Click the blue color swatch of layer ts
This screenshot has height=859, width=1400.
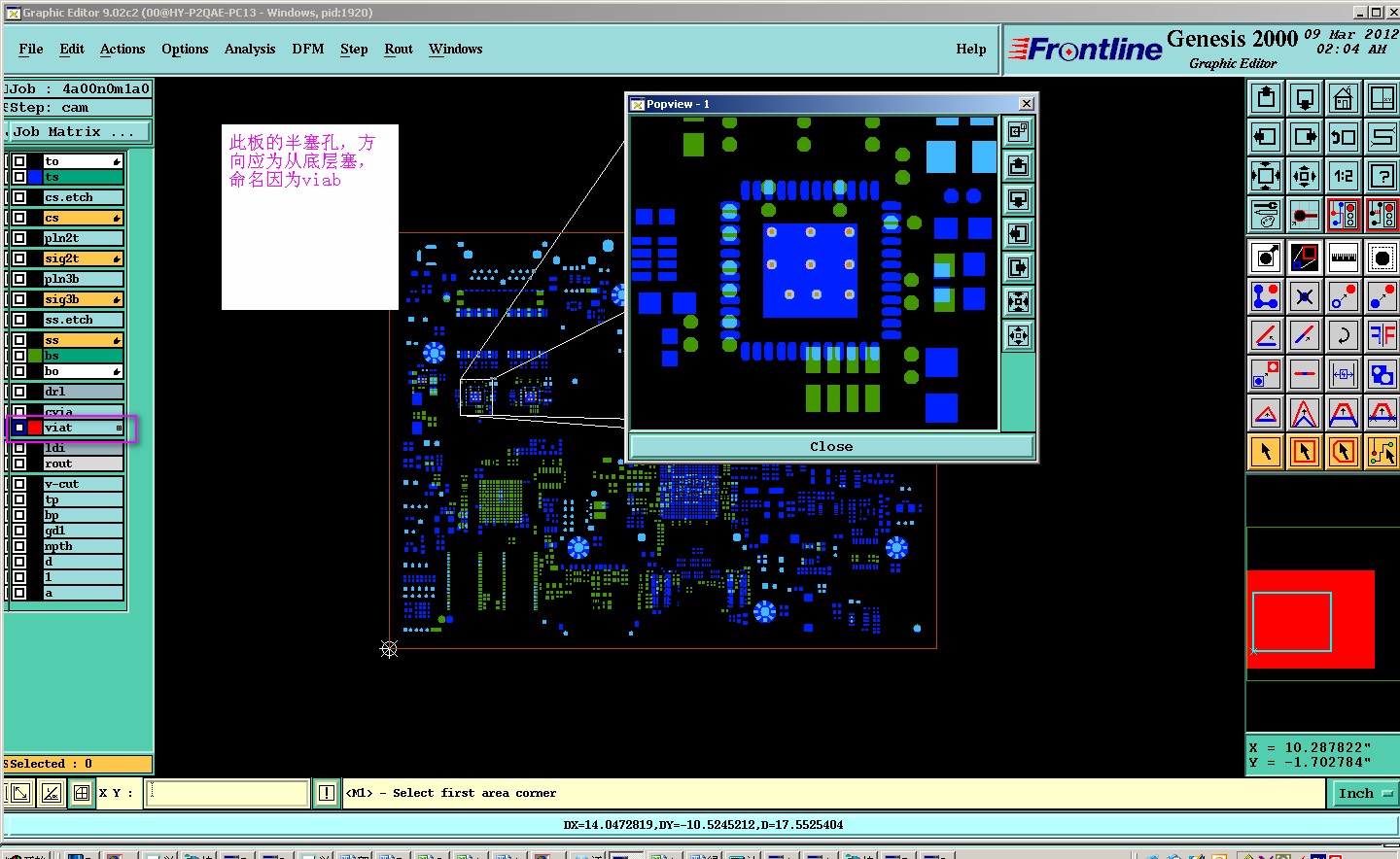pos(35,177)
